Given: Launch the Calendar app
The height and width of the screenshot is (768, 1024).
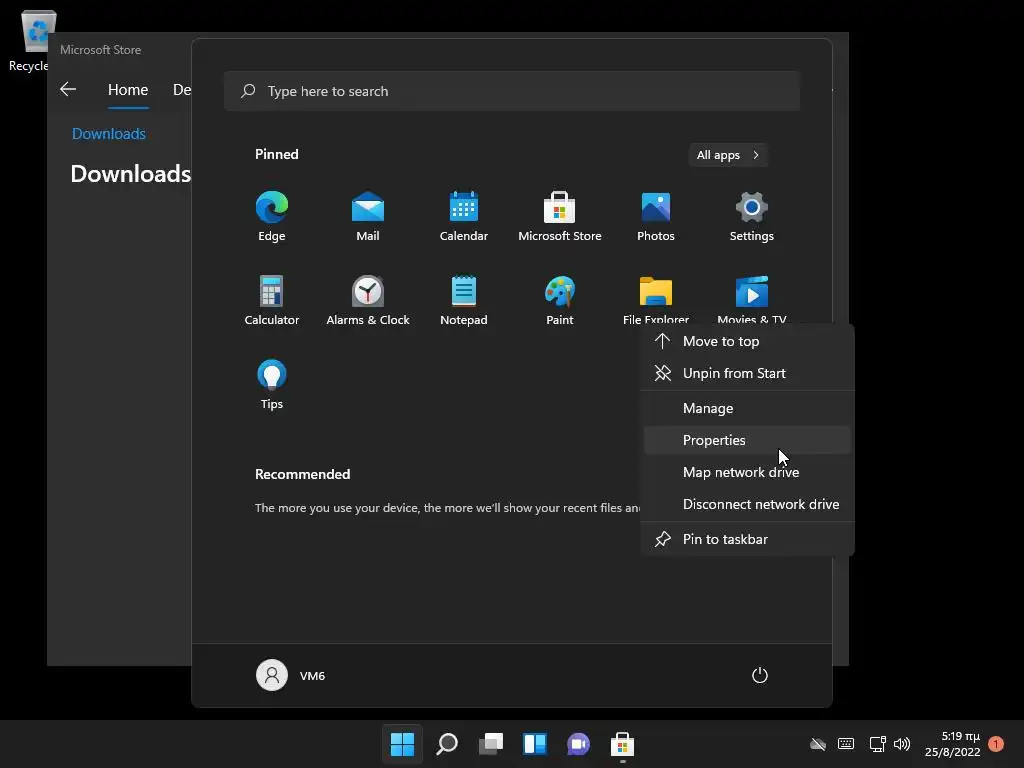Looking at the screenshot, I should [464, 216].
